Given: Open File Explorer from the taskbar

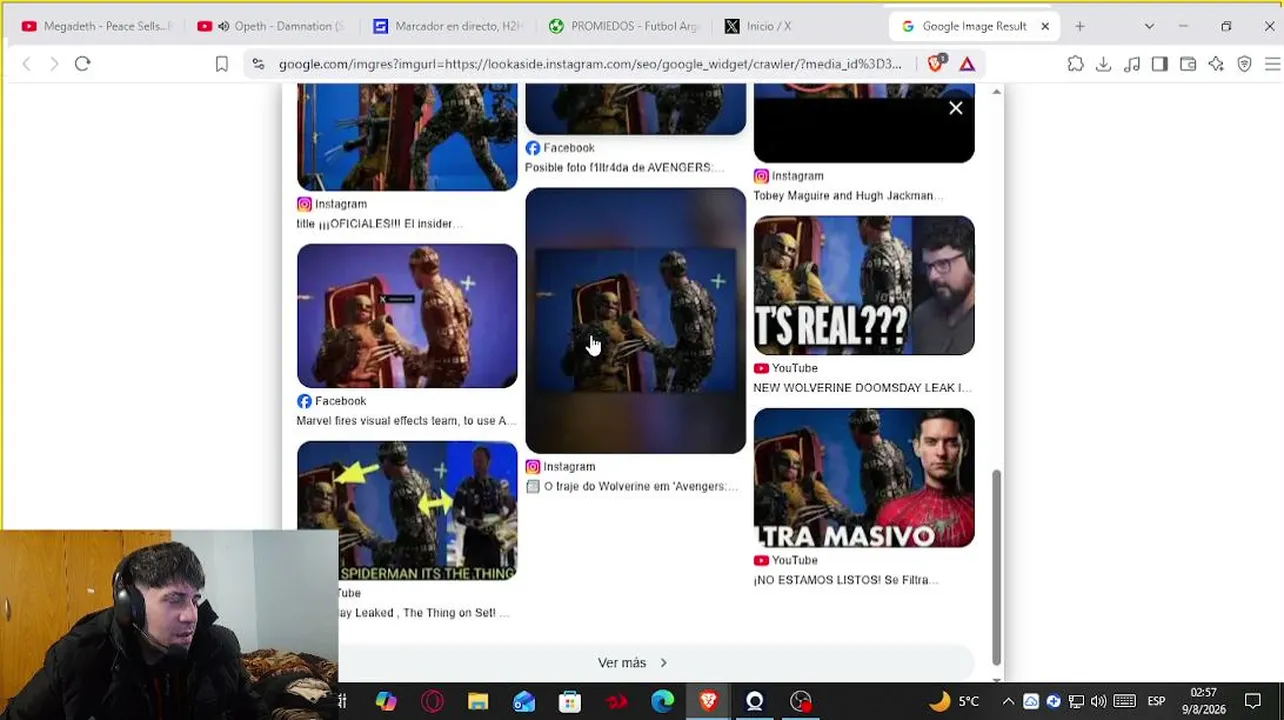Looking at the screenshot, I should [x=478, y=702].
